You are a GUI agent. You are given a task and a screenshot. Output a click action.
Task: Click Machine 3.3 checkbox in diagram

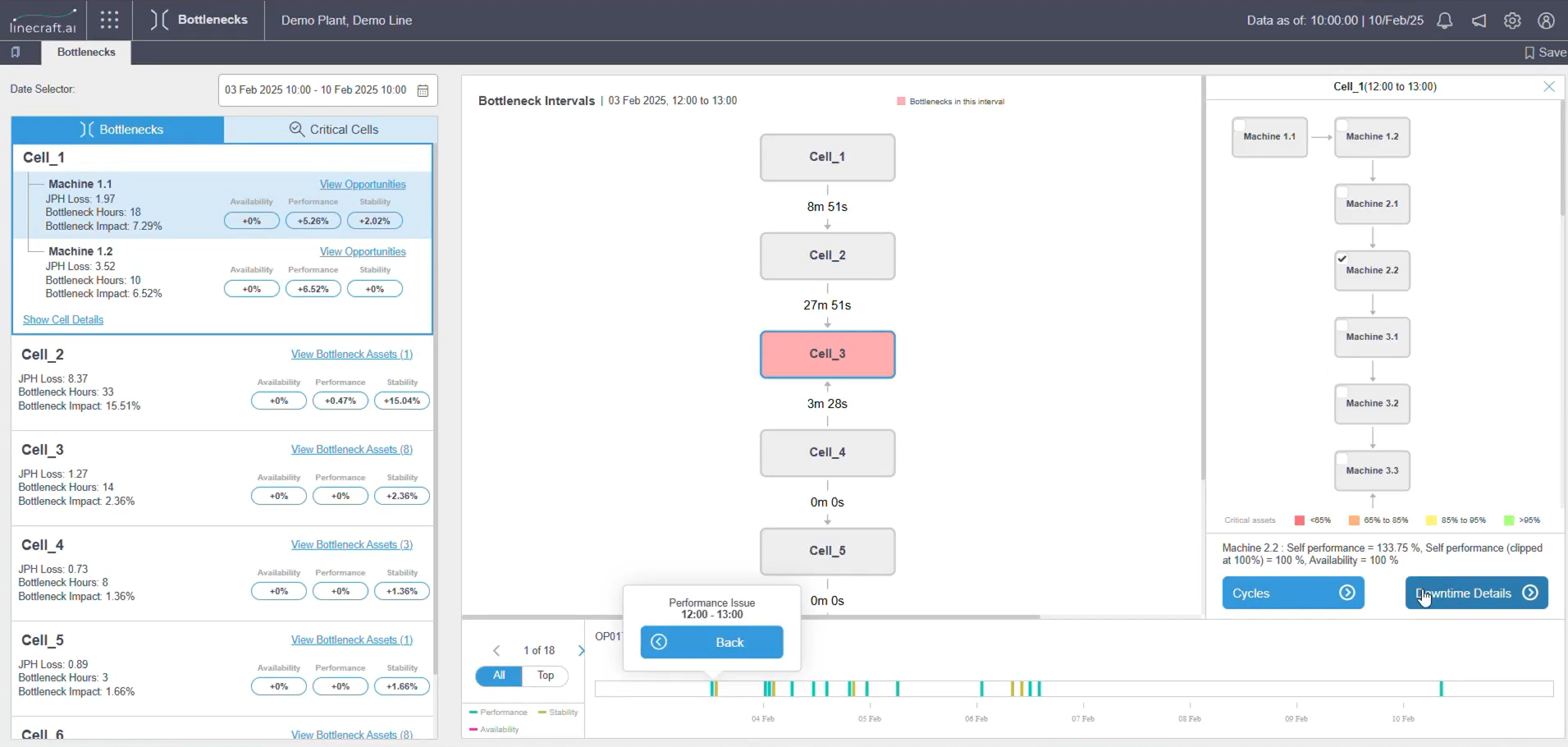(x=1342, y=459)
